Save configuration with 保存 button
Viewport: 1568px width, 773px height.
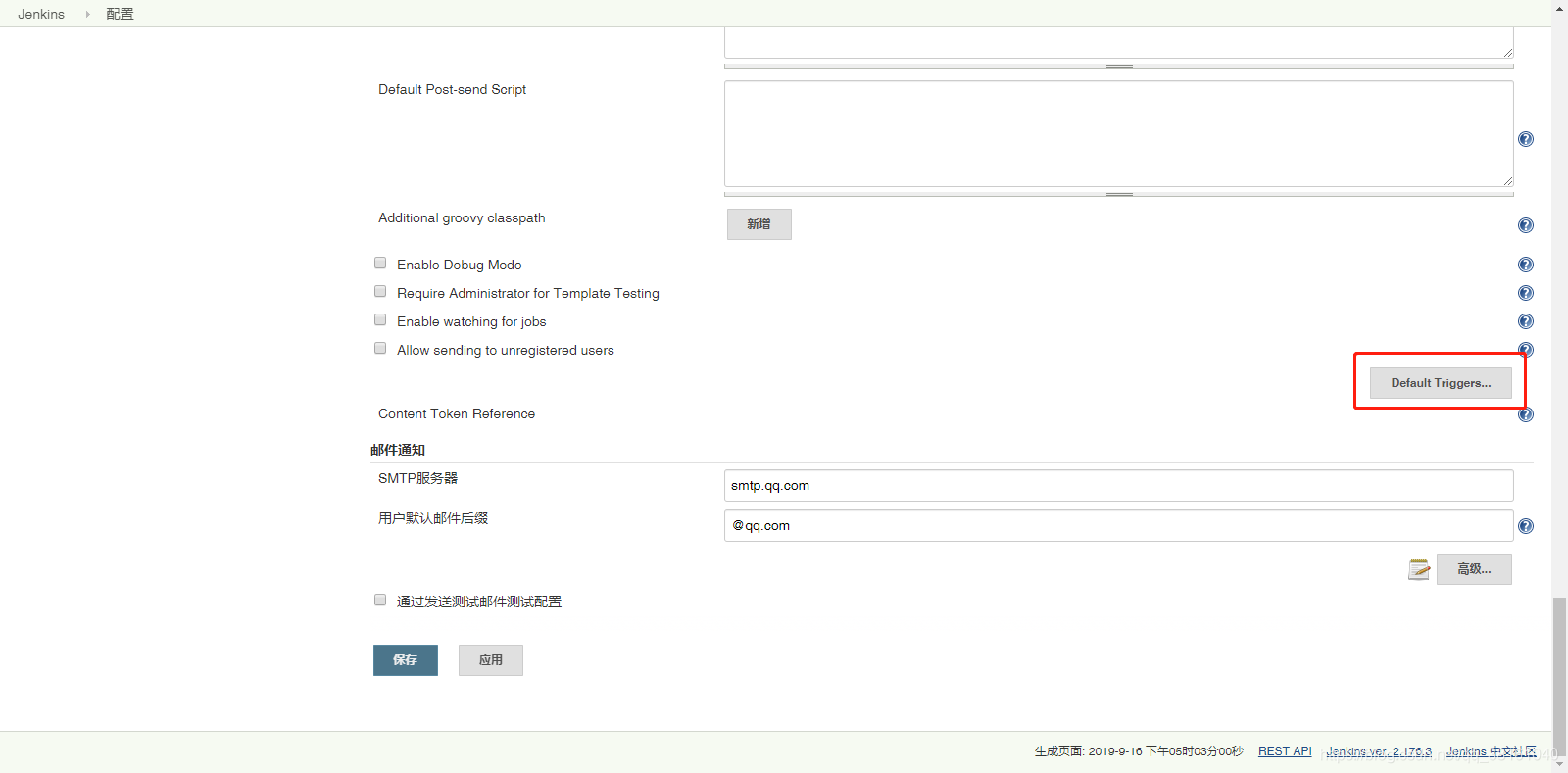pyautogui.click(x=405, y=660)
